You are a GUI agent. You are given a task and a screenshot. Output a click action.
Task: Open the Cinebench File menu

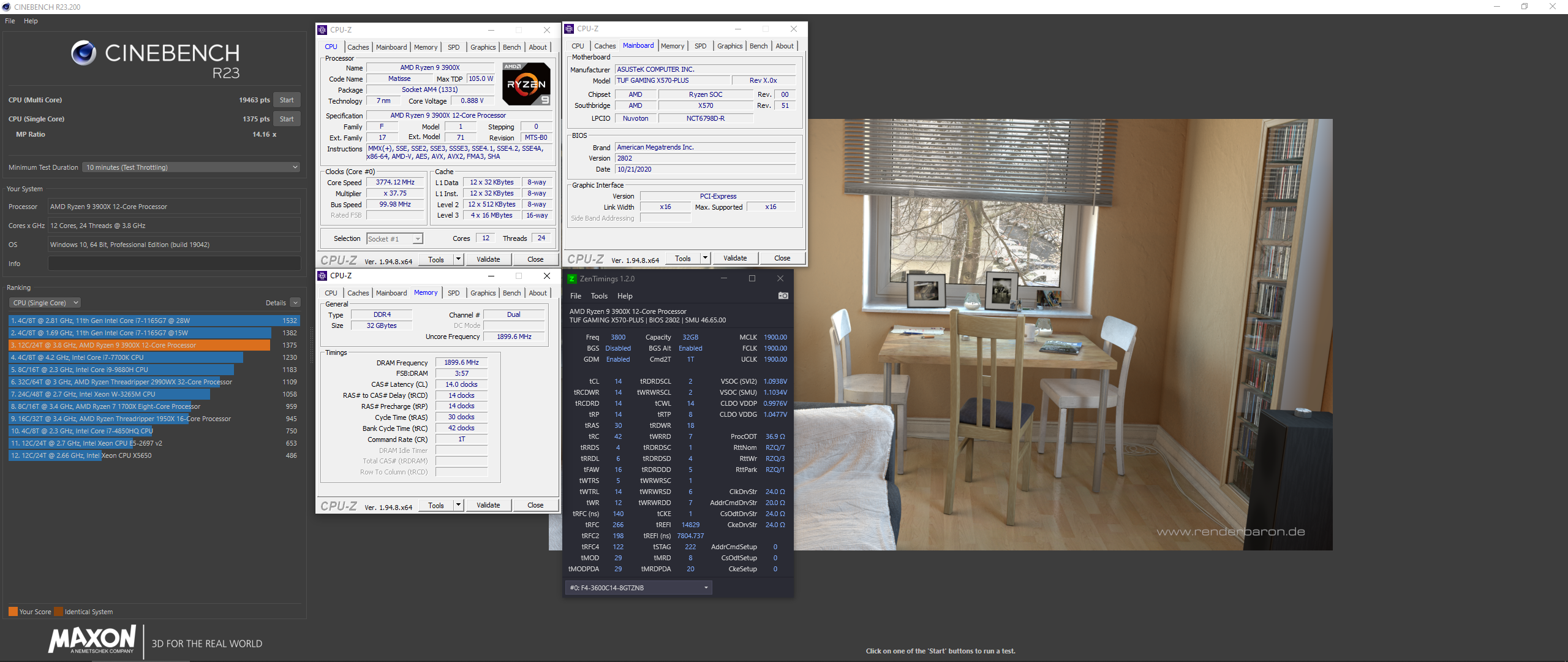pyautogui.click(x=10, y=21)
